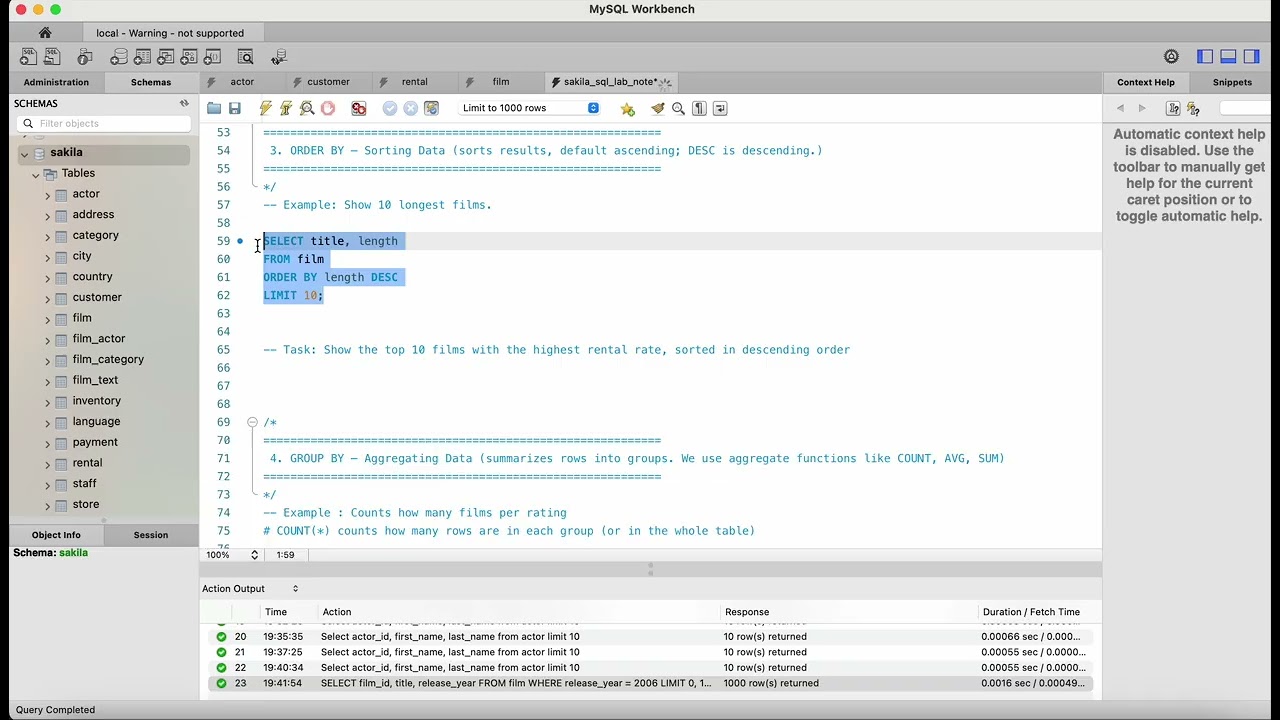The height and width of the screenshot is (720, 1280).
Task: Reconnect to DBMS icon
Action: pyautogui.click(x=279, y=57)
